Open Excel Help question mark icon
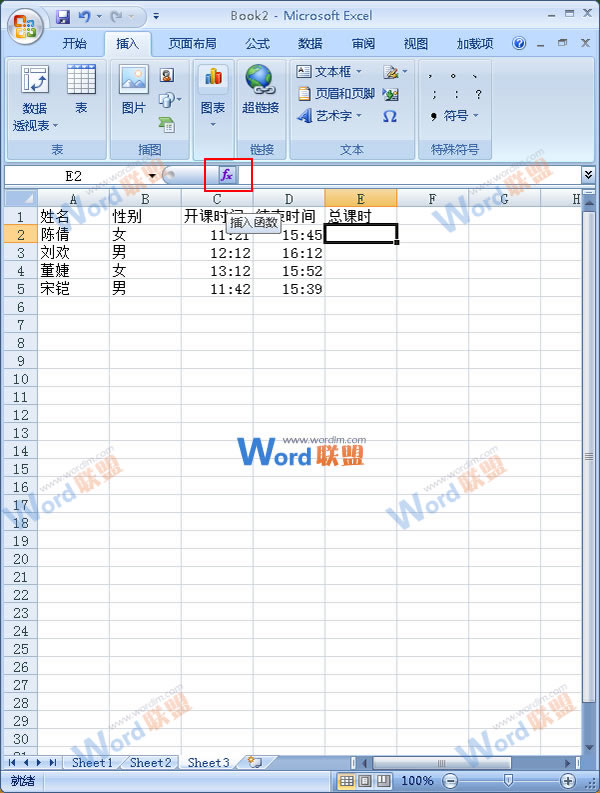Screen dimensions: 600x793 (x=519, y=44)
